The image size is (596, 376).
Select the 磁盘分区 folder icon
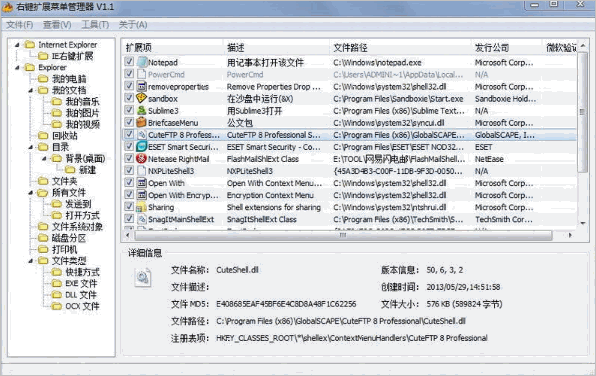pyautogui.click(x=43, y=238)
